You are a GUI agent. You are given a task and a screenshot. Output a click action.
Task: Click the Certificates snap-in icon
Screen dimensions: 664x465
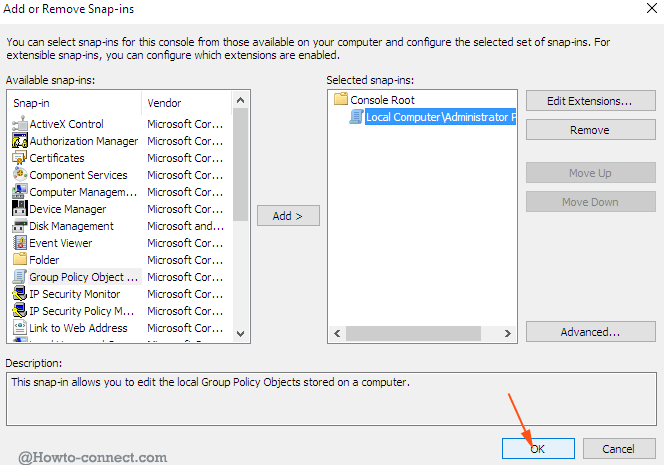pyautogui.click(x=19, y=158)
